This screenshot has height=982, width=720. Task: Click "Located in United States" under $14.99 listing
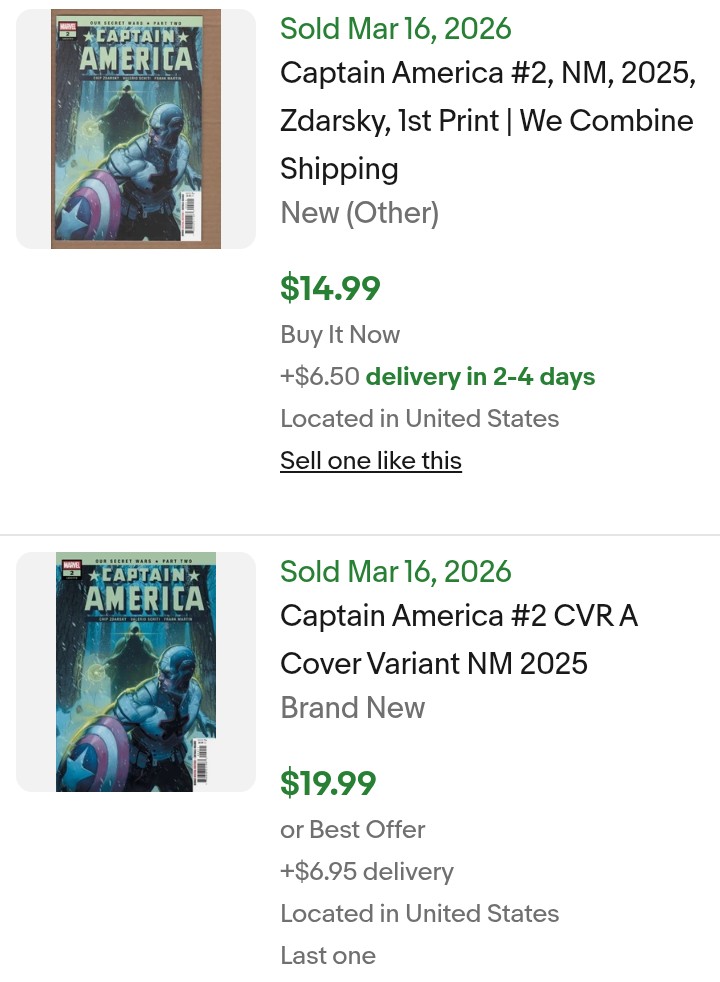(x=419, y=419)
